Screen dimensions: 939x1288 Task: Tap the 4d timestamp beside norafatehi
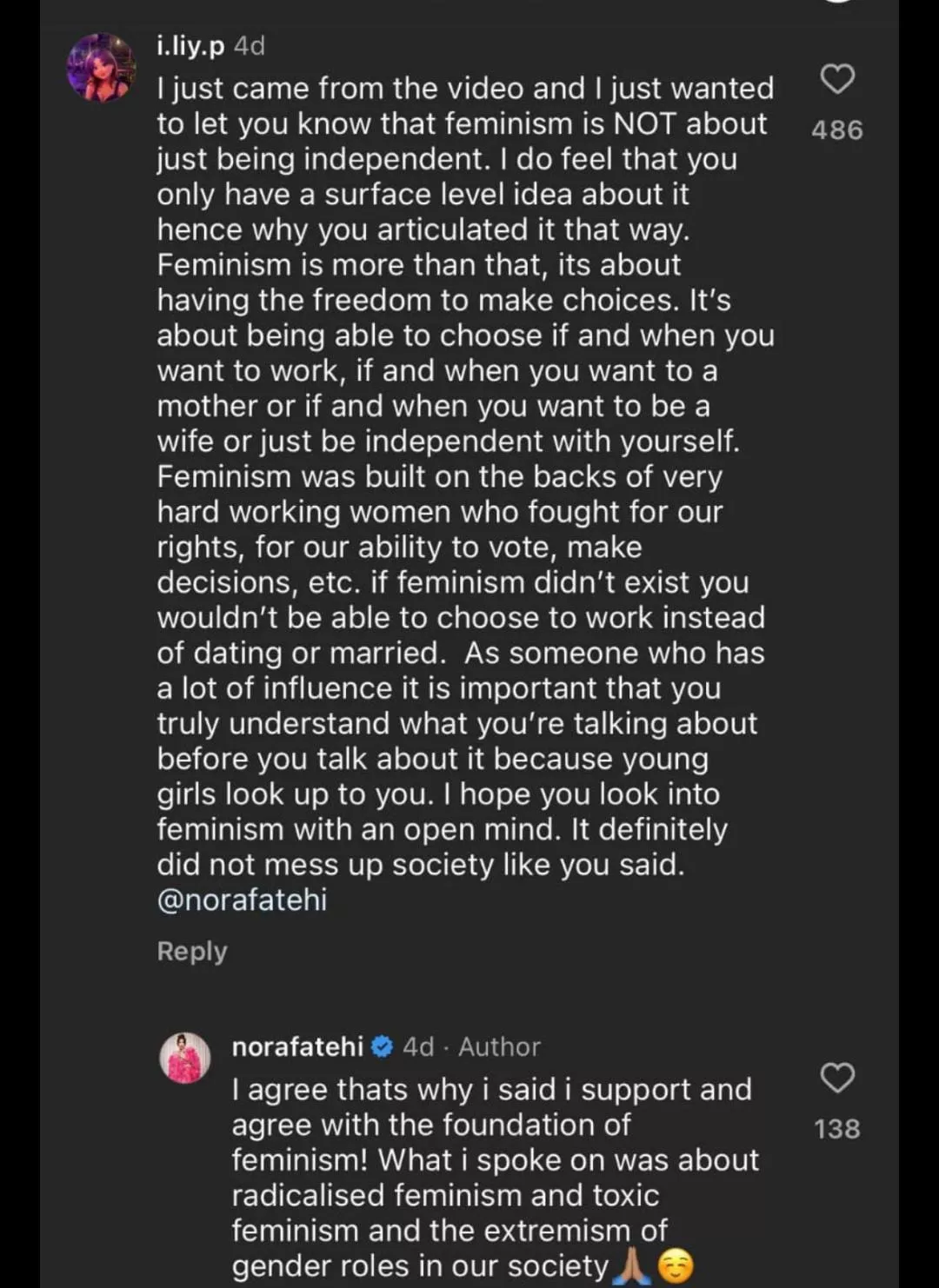click(x=418, y=1046)
